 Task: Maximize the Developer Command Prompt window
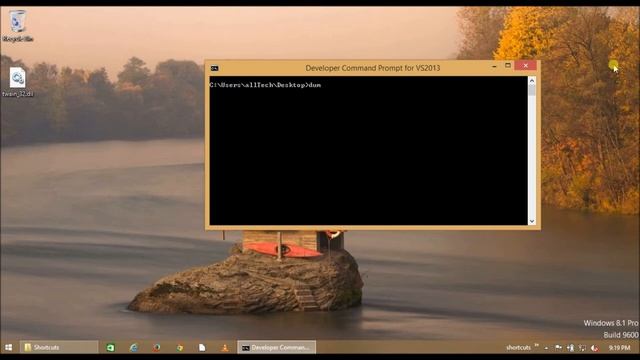(508, 66)
